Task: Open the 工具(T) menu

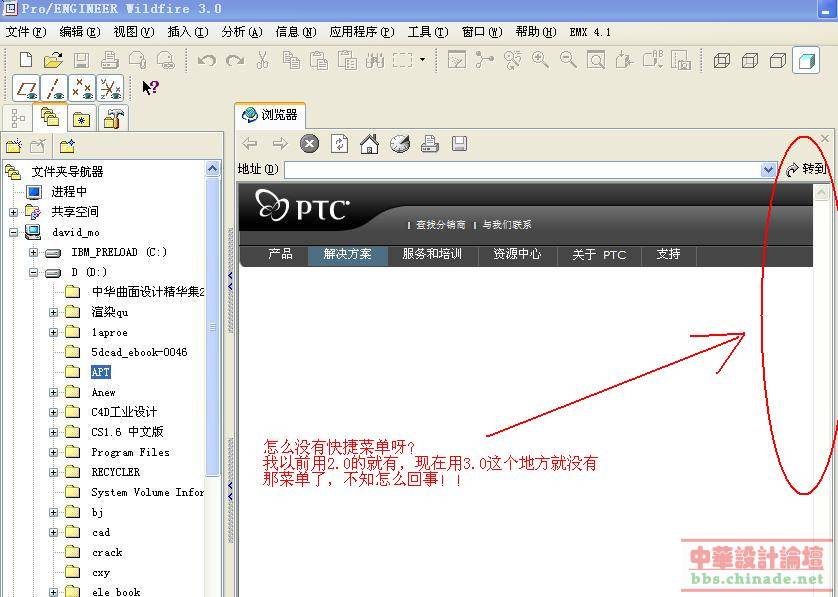Action: (428, 32)
